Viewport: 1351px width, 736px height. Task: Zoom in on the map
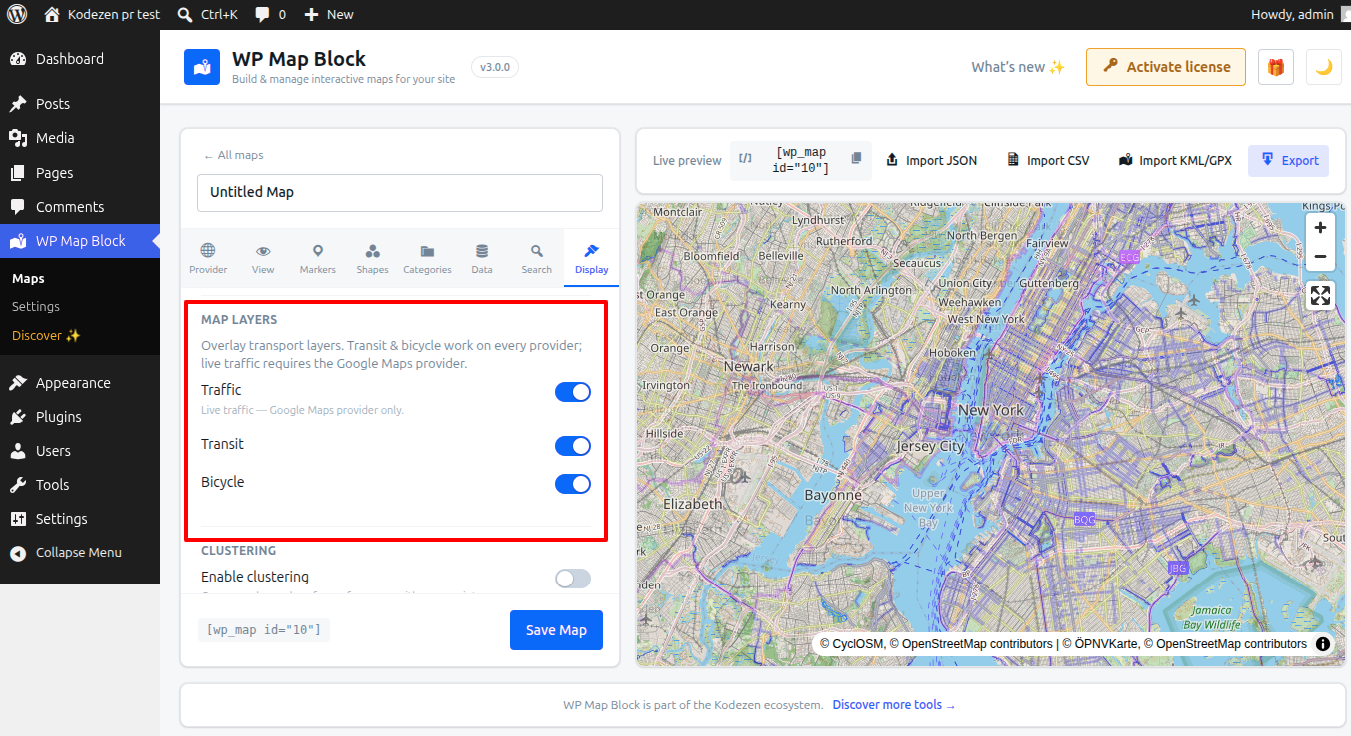pos(1321,228)
